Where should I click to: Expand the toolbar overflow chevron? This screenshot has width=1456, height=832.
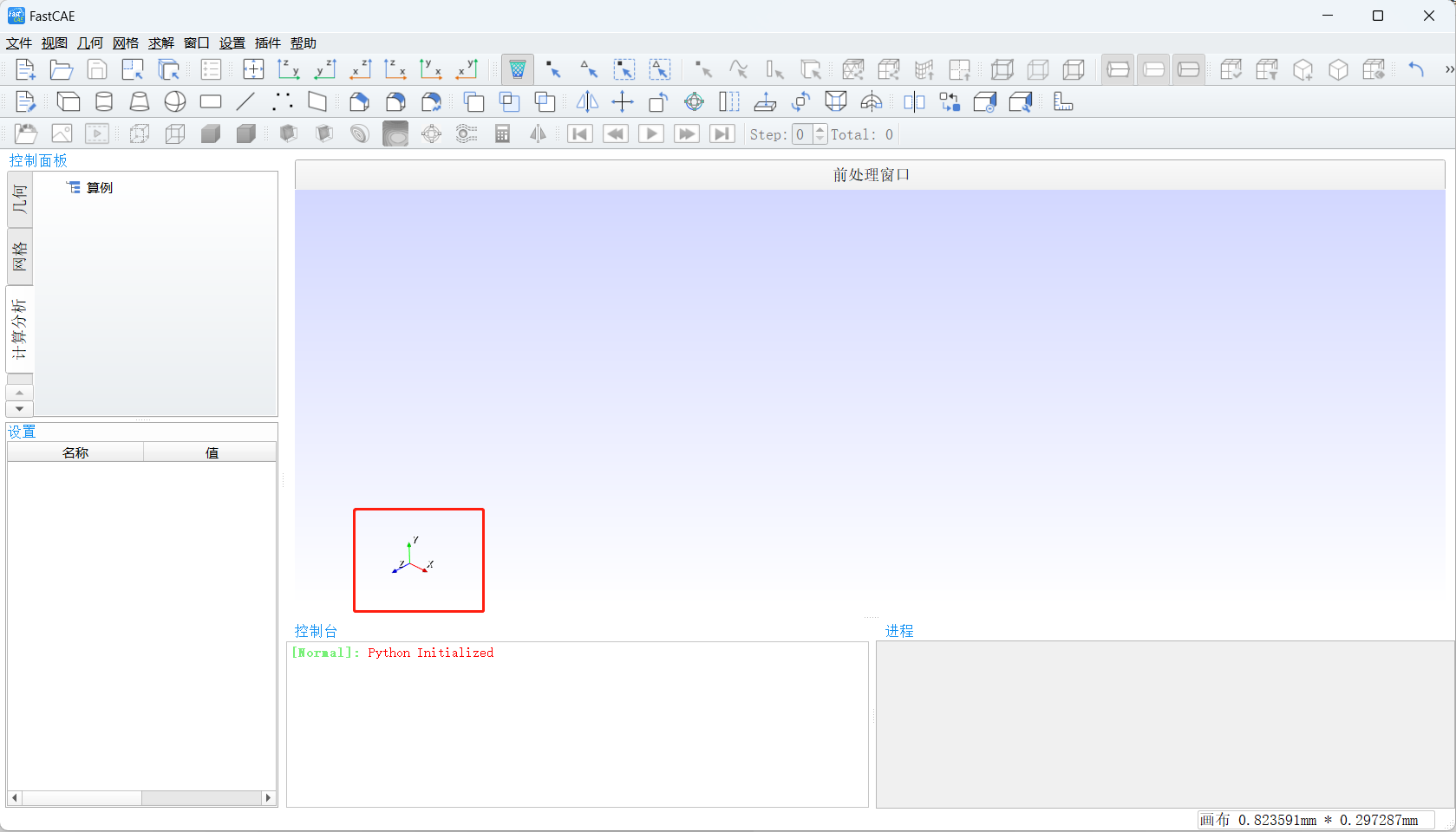click(x=1449, y=69)
